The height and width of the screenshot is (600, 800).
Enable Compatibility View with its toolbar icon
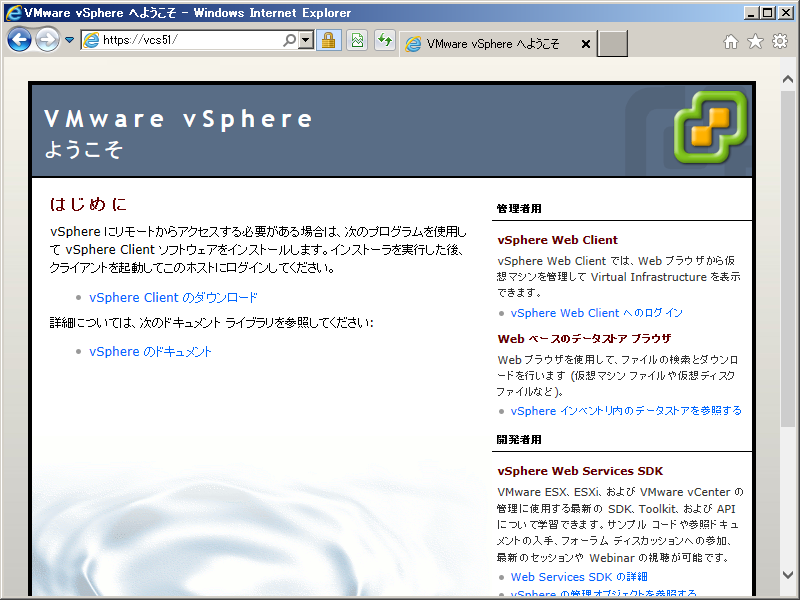[x=357, y=42]
